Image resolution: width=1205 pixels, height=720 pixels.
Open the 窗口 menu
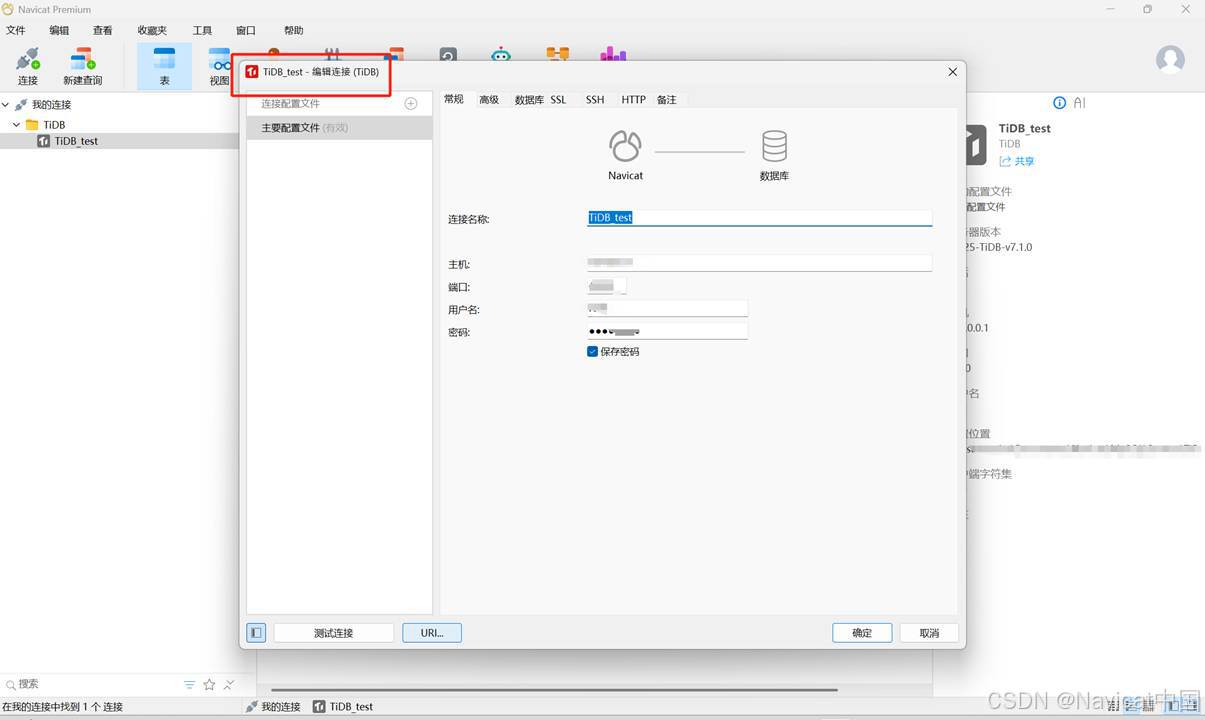pos(246,31)
